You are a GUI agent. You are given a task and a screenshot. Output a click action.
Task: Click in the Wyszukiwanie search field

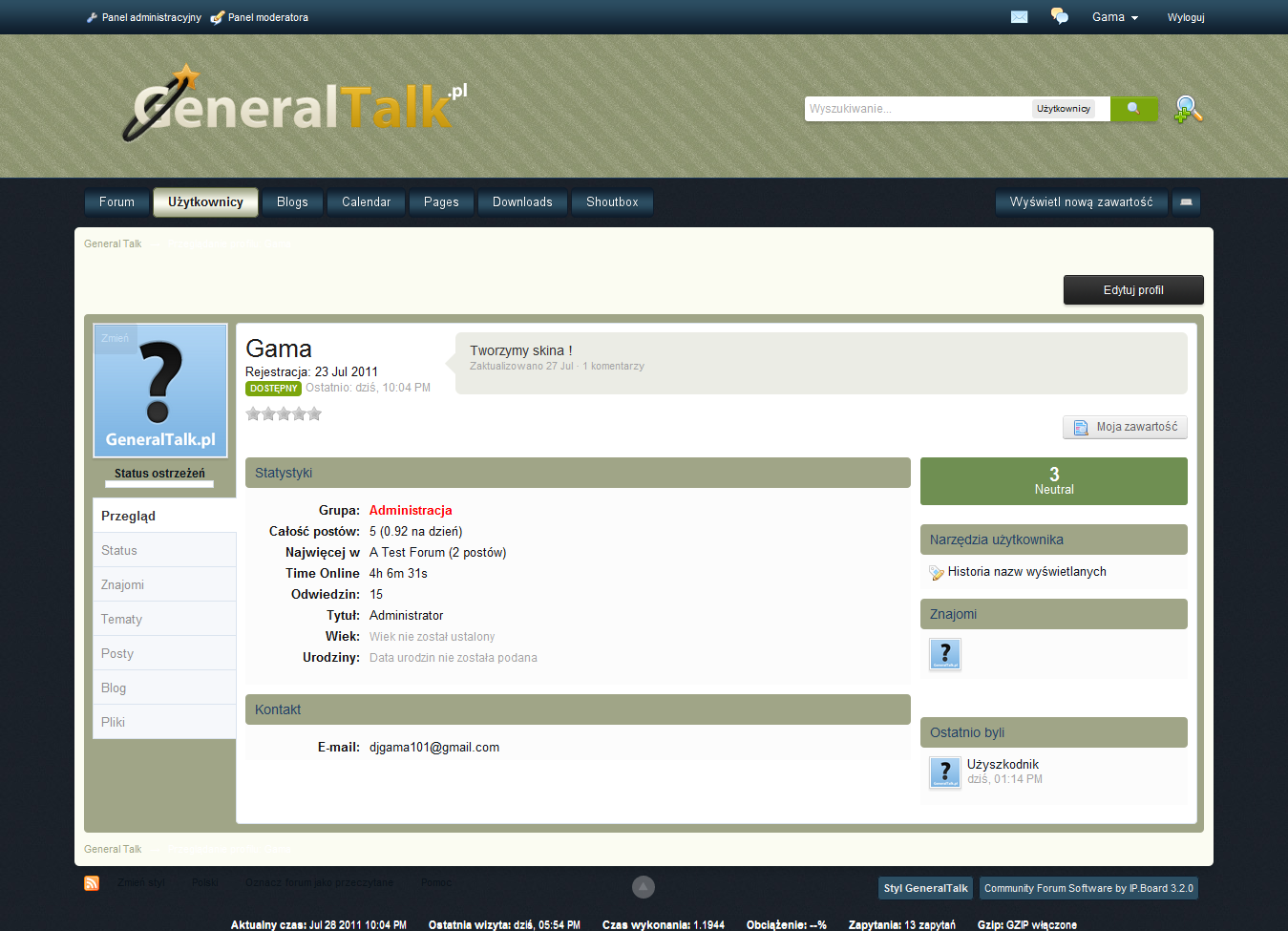click(917, 109)
